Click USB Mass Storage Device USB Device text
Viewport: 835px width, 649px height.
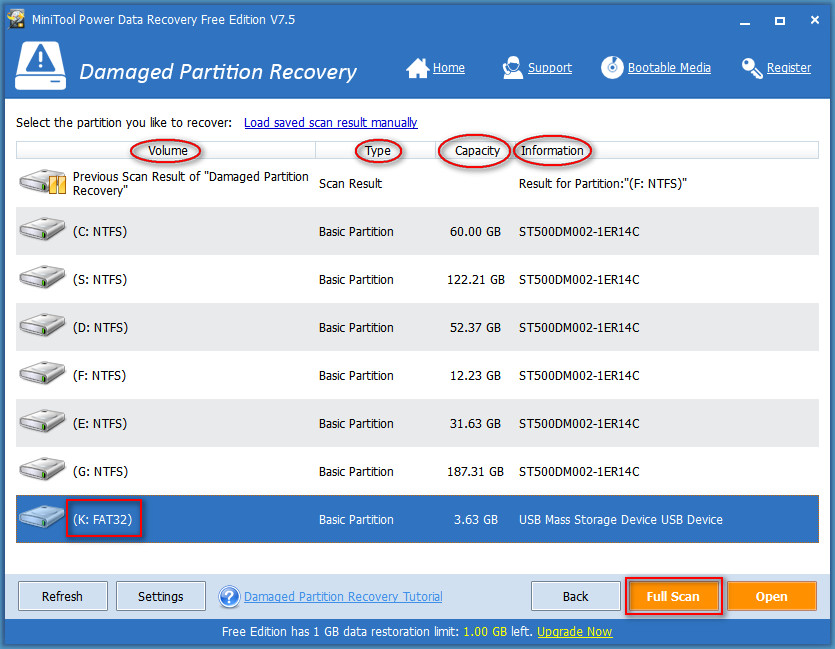620,520
